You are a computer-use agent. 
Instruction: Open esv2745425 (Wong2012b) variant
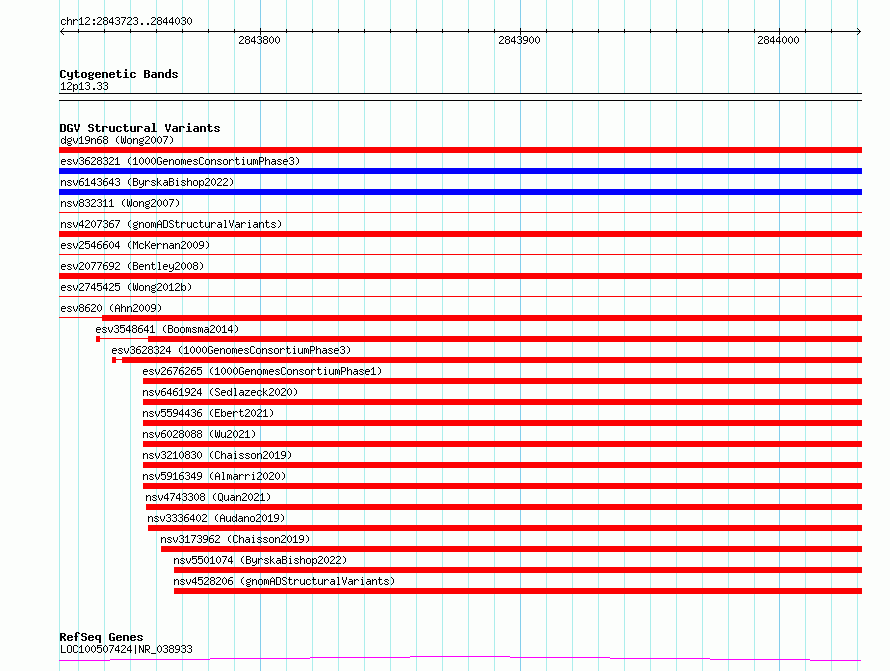click(x=126, y=287)
